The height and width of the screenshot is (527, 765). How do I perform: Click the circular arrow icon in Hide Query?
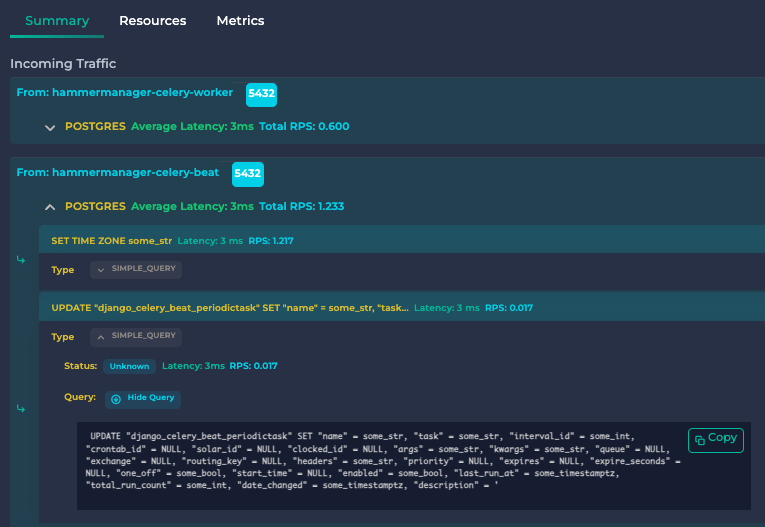116,399
